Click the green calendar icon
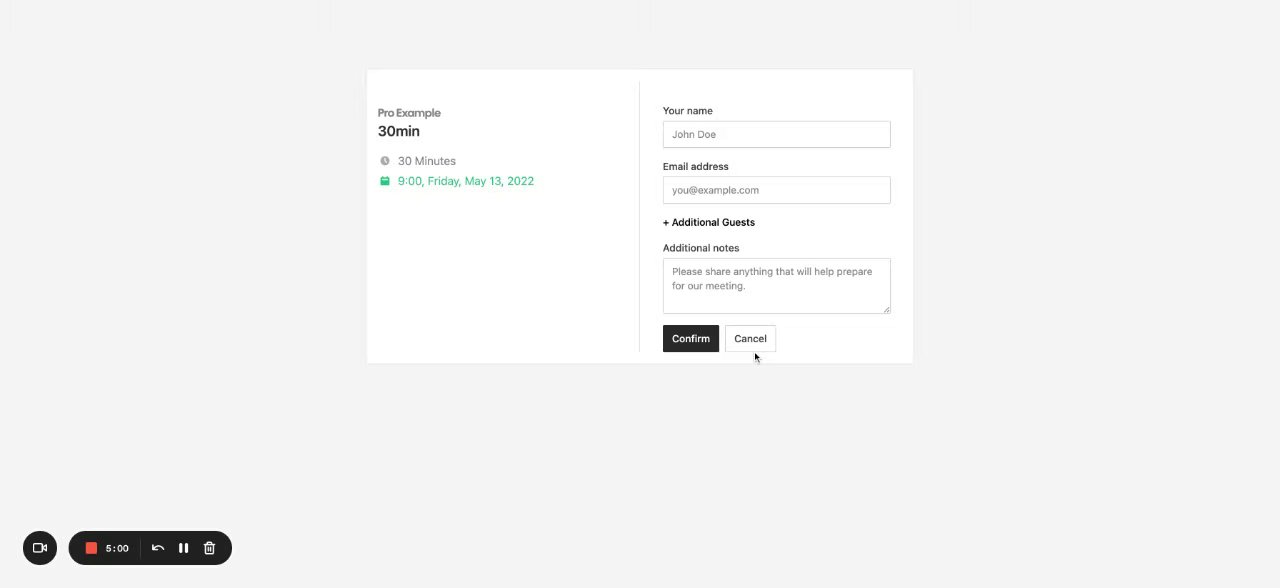This screenshot has height=588, width=1280. point(385,181)
